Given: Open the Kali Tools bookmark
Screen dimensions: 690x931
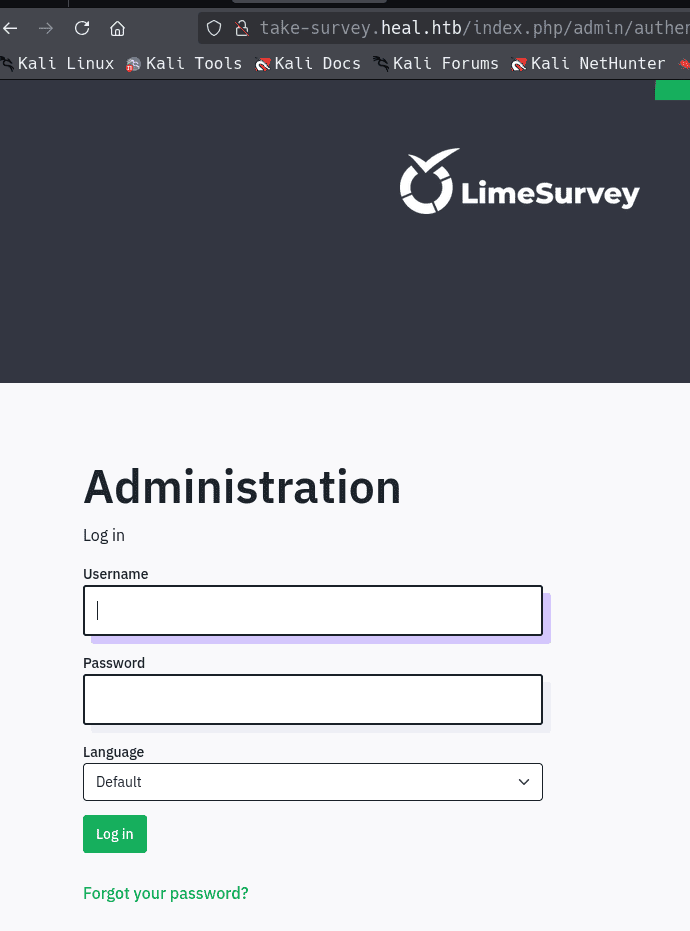Looking at the screenshot, I should tap(184, 64).
